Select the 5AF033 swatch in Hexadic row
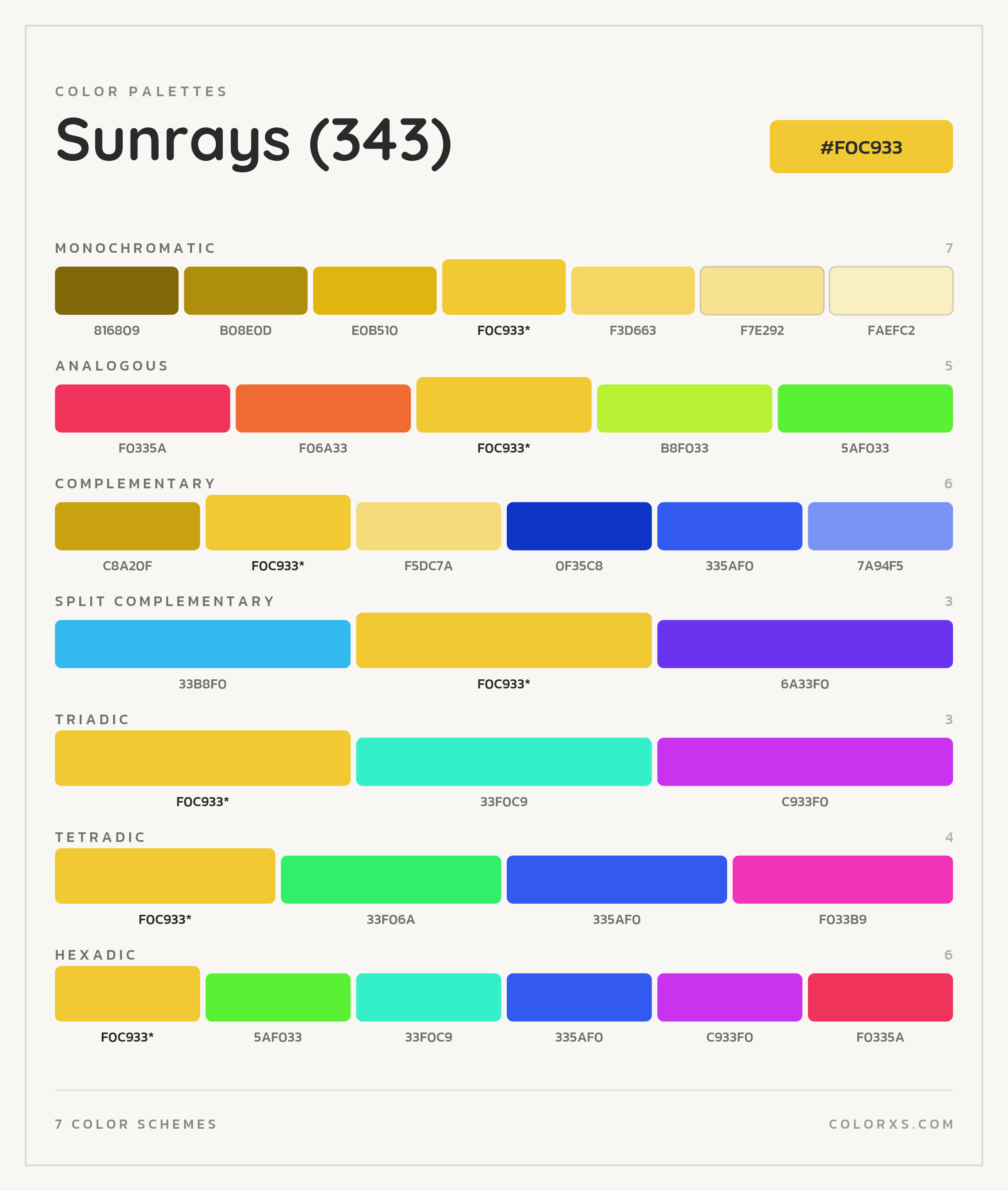 [278, 997]
